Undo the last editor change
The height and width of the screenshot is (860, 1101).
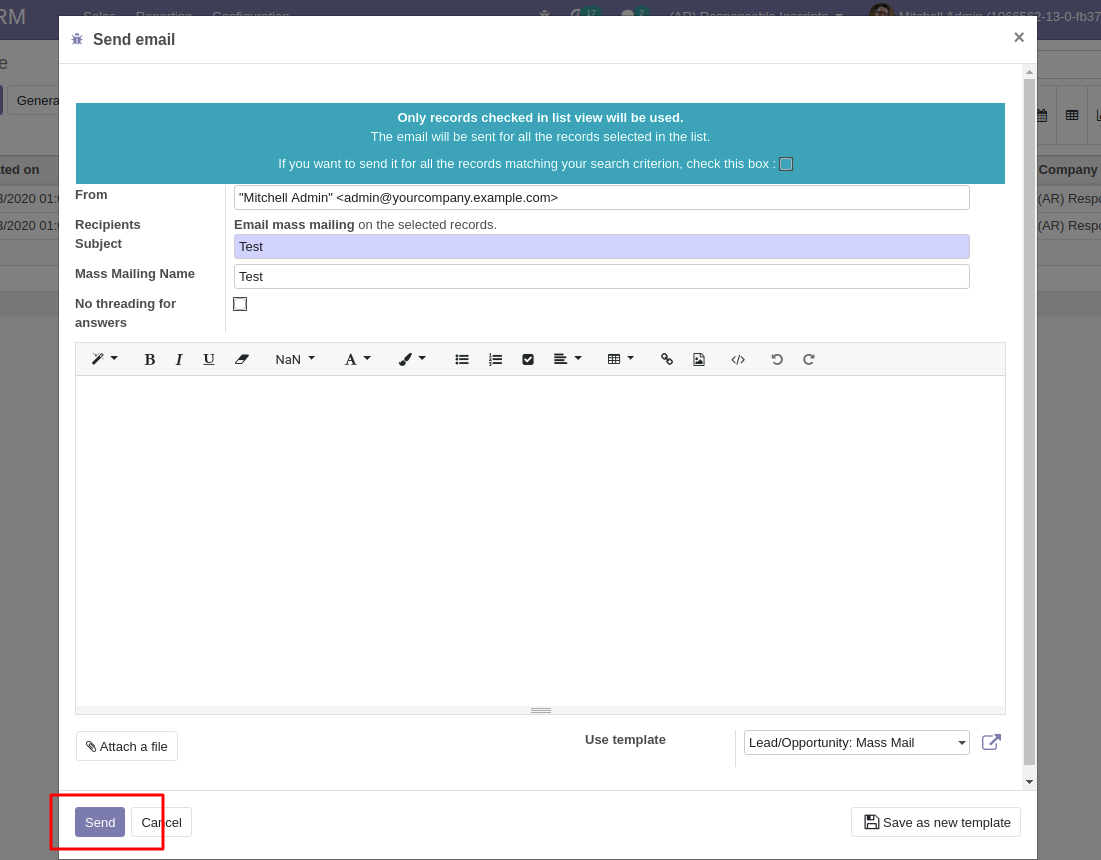(x=777, y=359)
